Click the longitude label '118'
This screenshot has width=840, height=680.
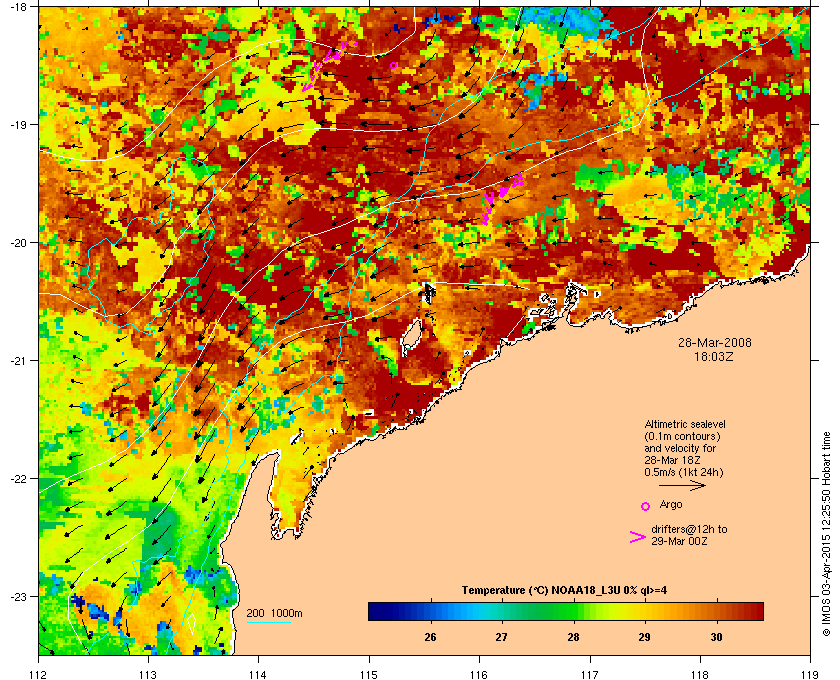click(x=700, y=674)
